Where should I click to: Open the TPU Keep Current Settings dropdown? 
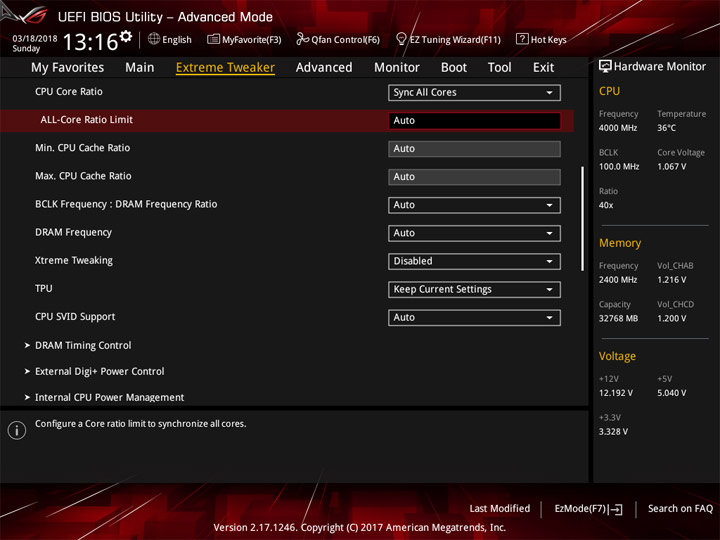(x=474, y=289)
